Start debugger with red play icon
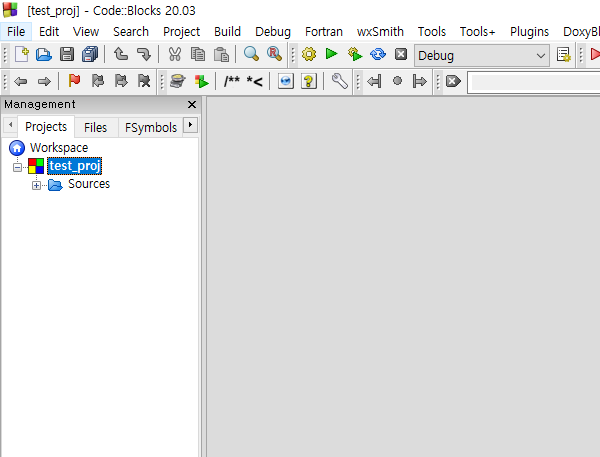600x457 pixels. (x=595, y=54)
